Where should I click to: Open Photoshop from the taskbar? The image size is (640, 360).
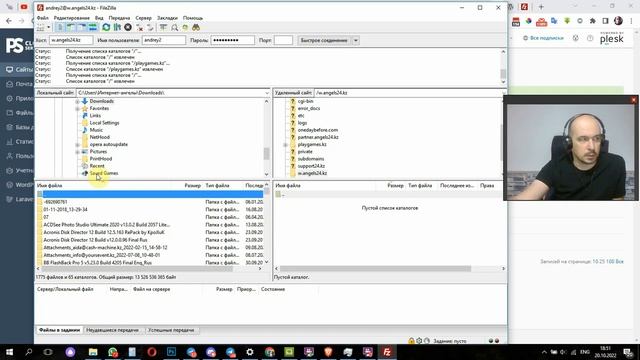pyautogui.click(x=171, y=351)
